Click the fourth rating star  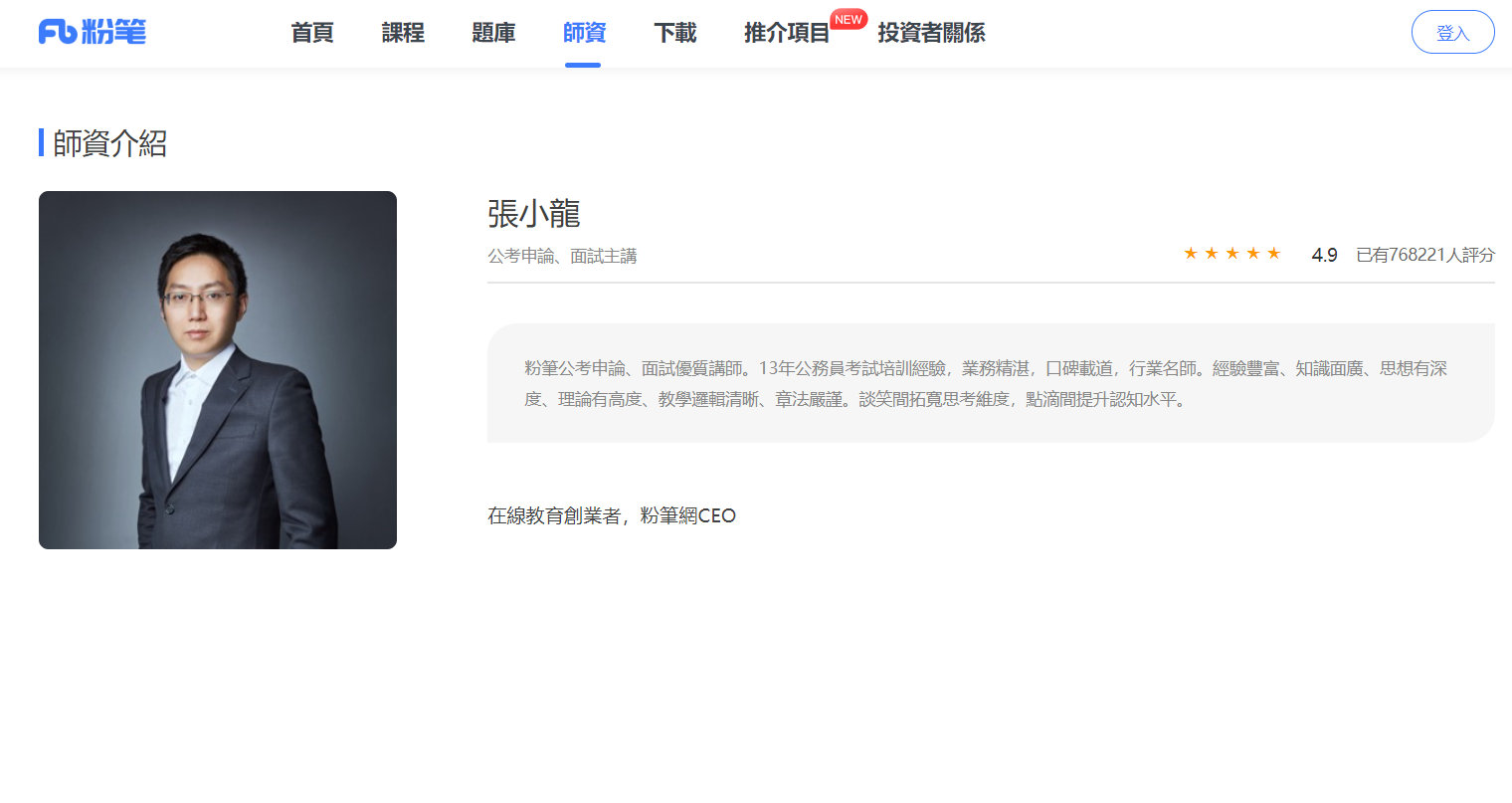(x=1253, y=254)
